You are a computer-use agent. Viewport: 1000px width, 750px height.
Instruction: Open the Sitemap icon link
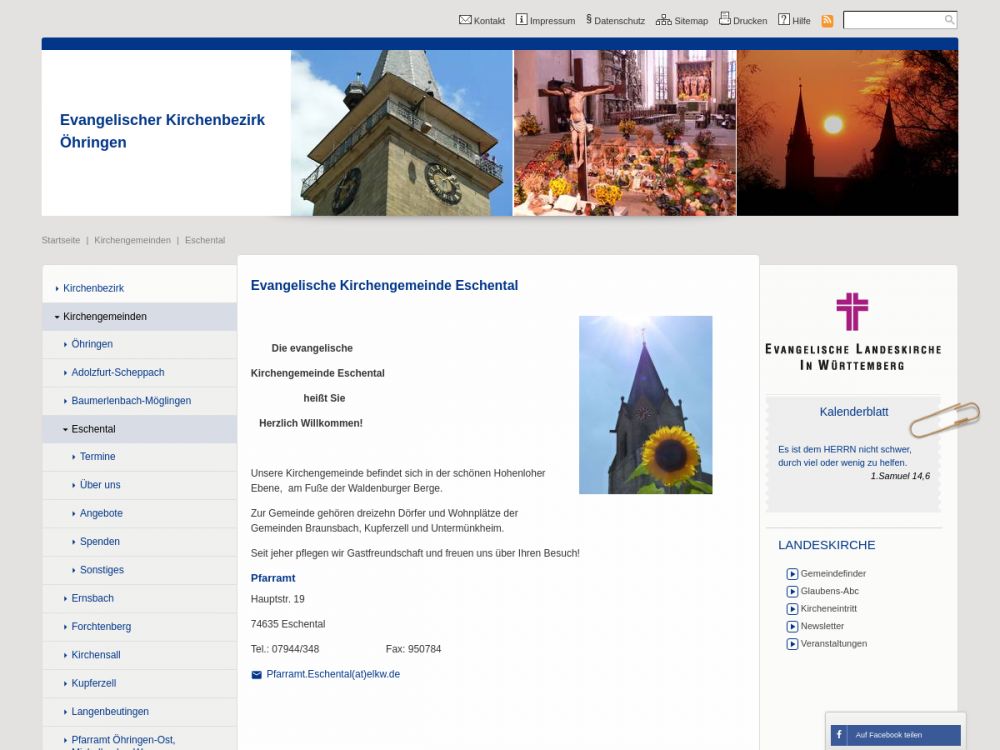663,20
